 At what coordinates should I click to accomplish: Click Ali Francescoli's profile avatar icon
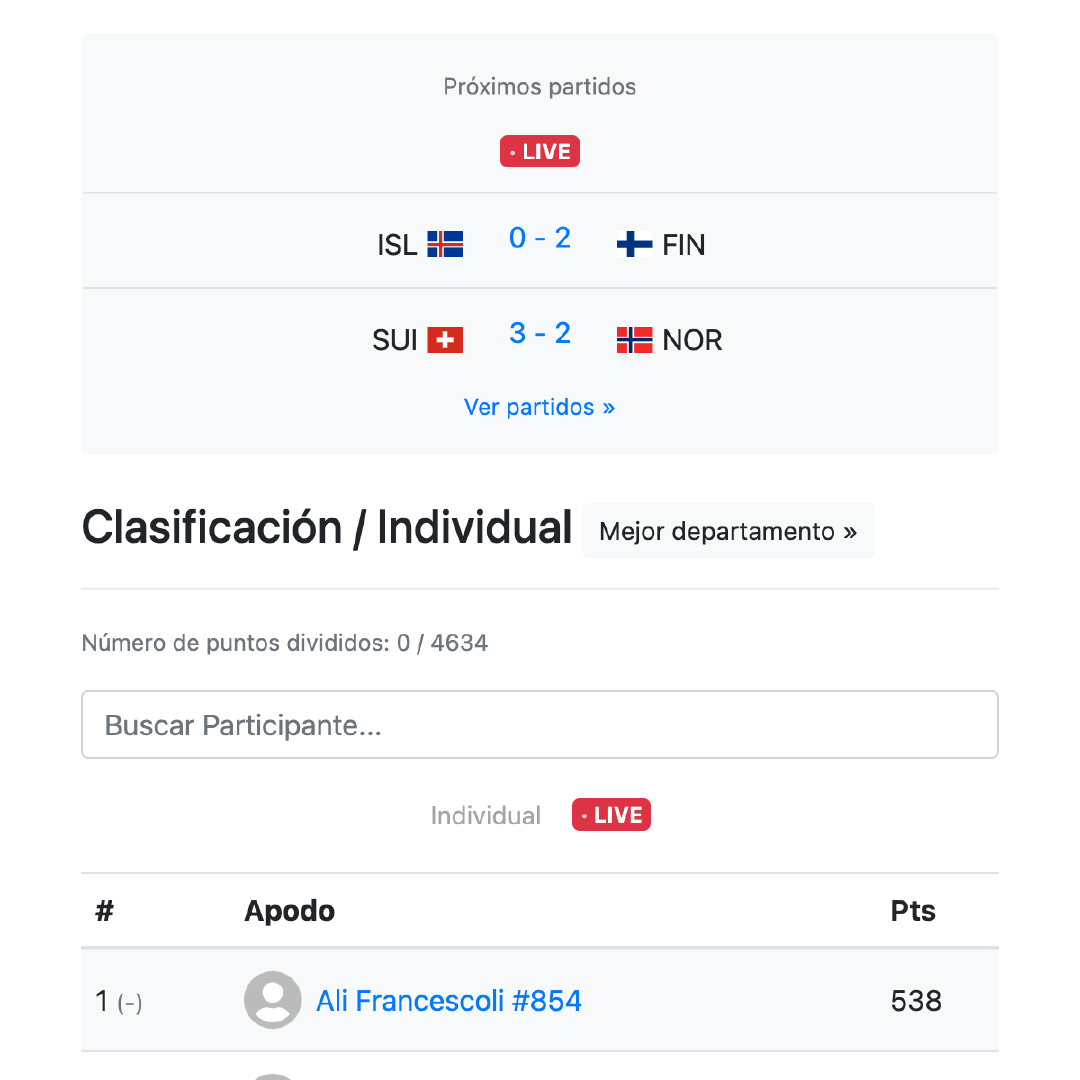tap(272, 999)
